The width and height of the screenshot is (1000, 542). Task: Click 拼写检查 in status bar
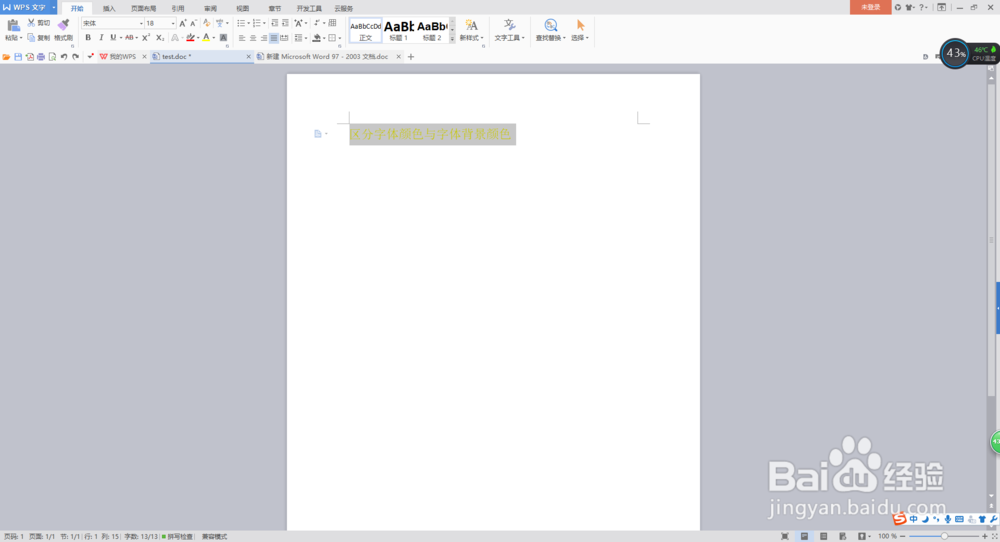[178, 537]
